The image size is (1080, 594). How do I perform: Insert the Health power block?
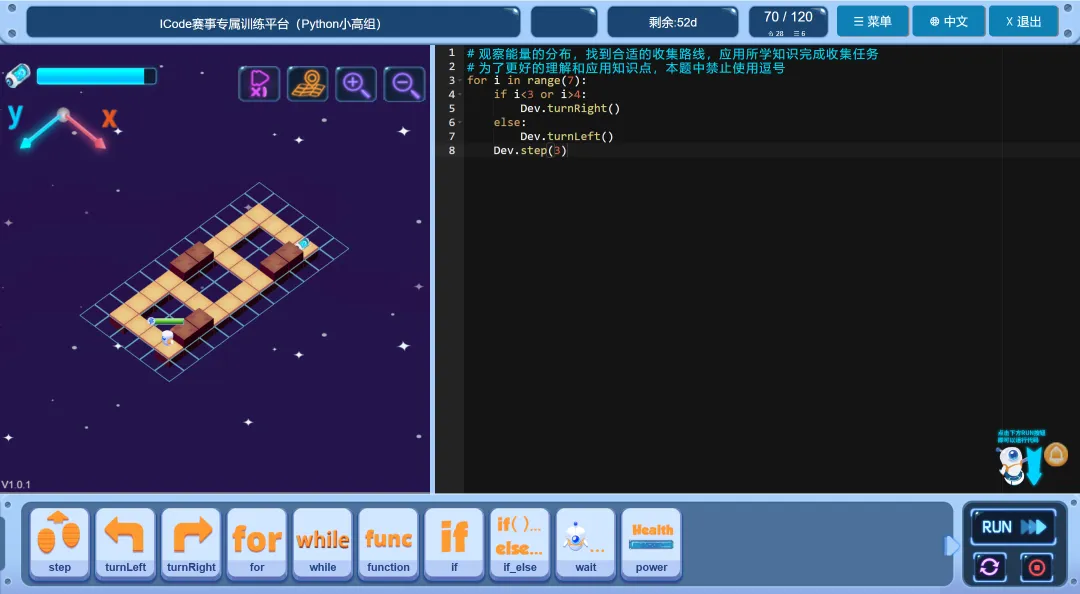pyautogui.click(x=652, y=544)
